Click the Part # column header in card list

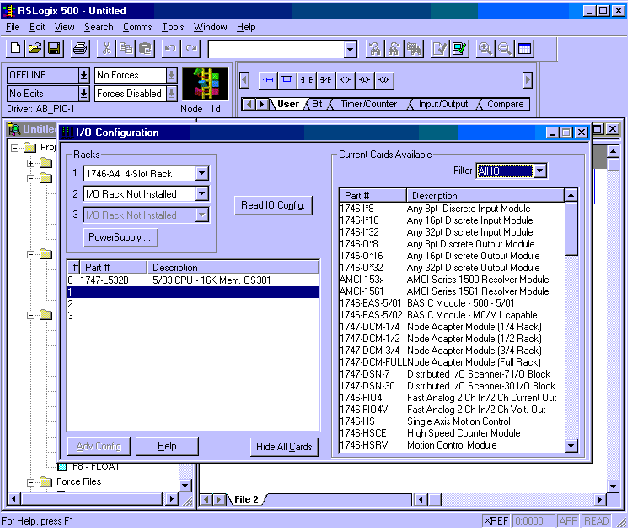pos(373,196)
